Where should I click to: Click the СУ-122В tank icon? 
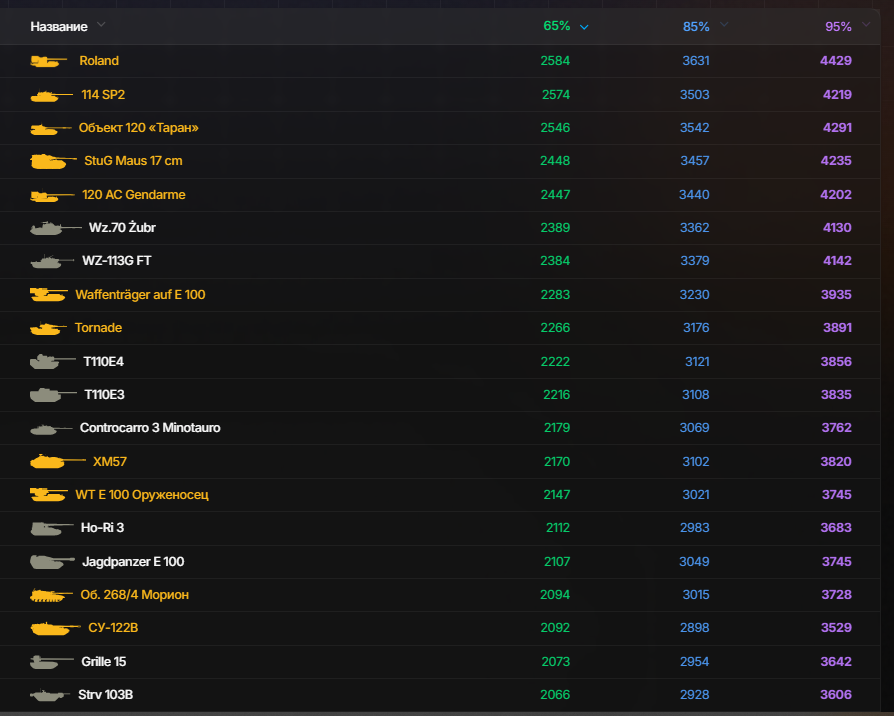[x=55, y=628]
